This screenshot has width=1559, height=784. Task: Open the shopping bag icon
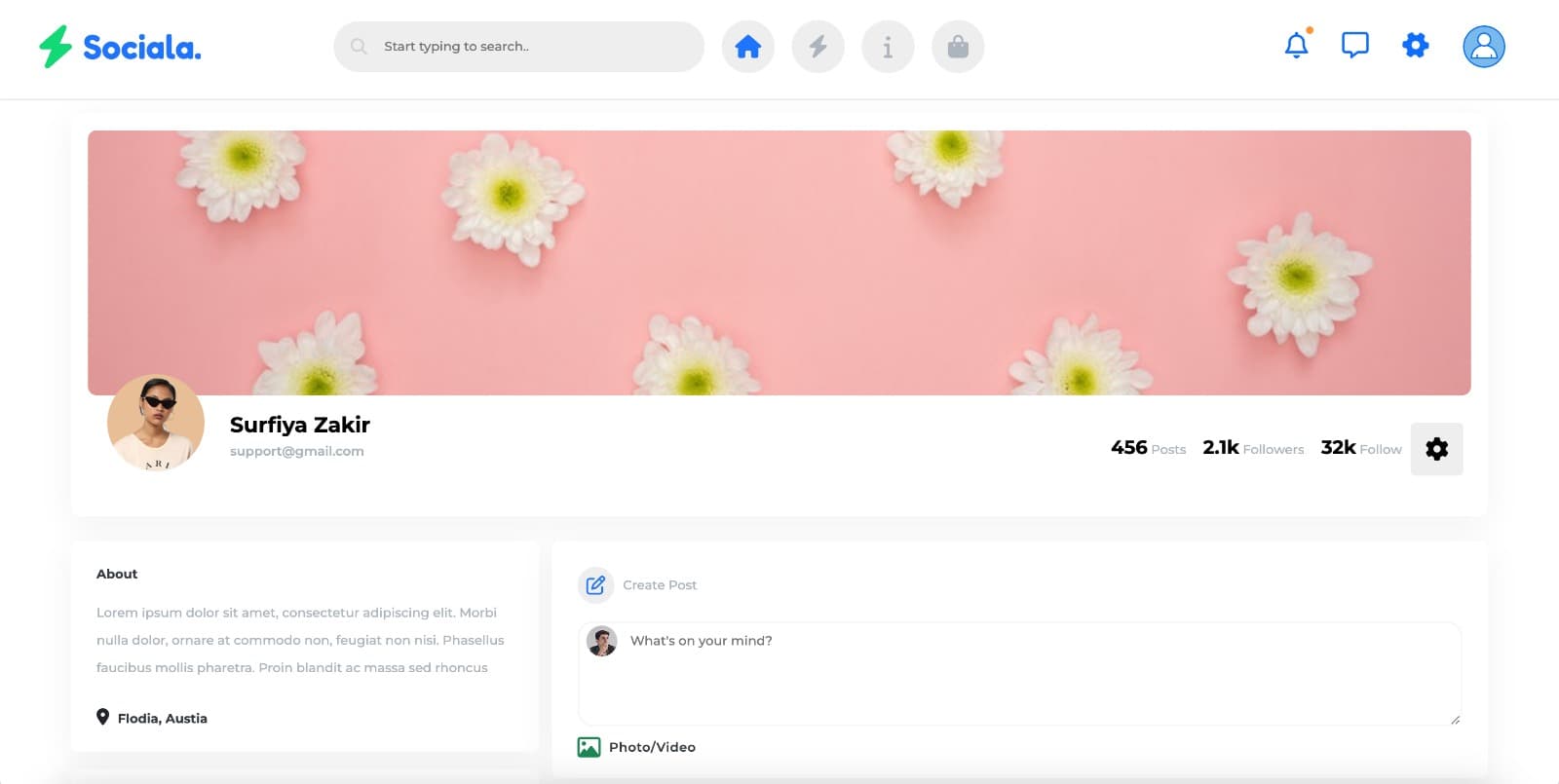pyautogui.click(x=958, y=47)
